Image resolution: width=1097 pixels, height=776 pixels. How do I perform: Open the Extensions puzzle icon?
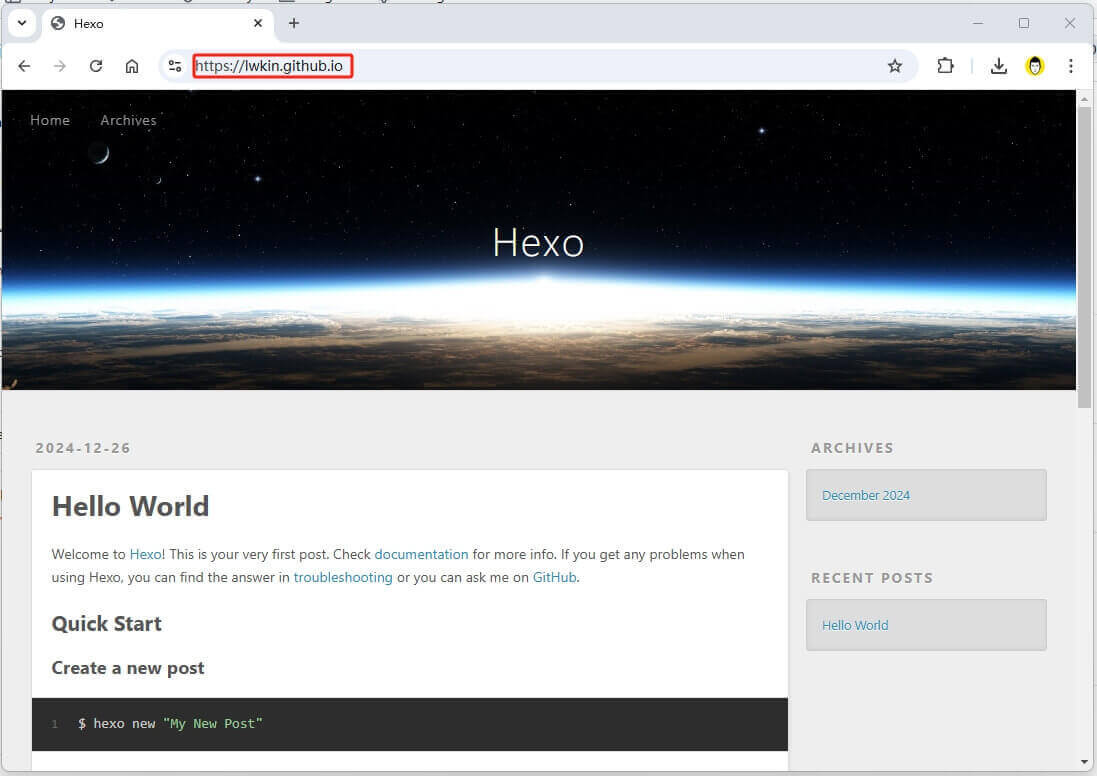click(945, 66)
